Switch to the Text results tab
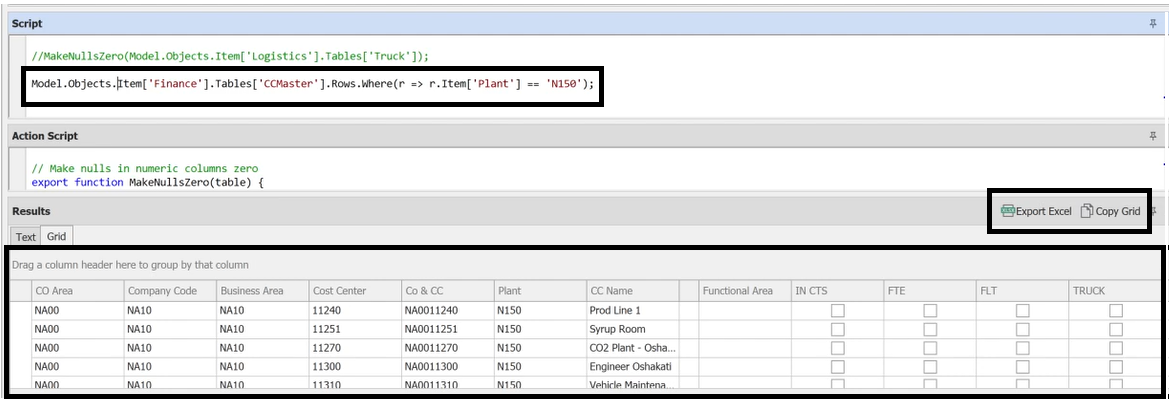The height and width of the screenshot is (404, 1169). (x=26, y=237)
